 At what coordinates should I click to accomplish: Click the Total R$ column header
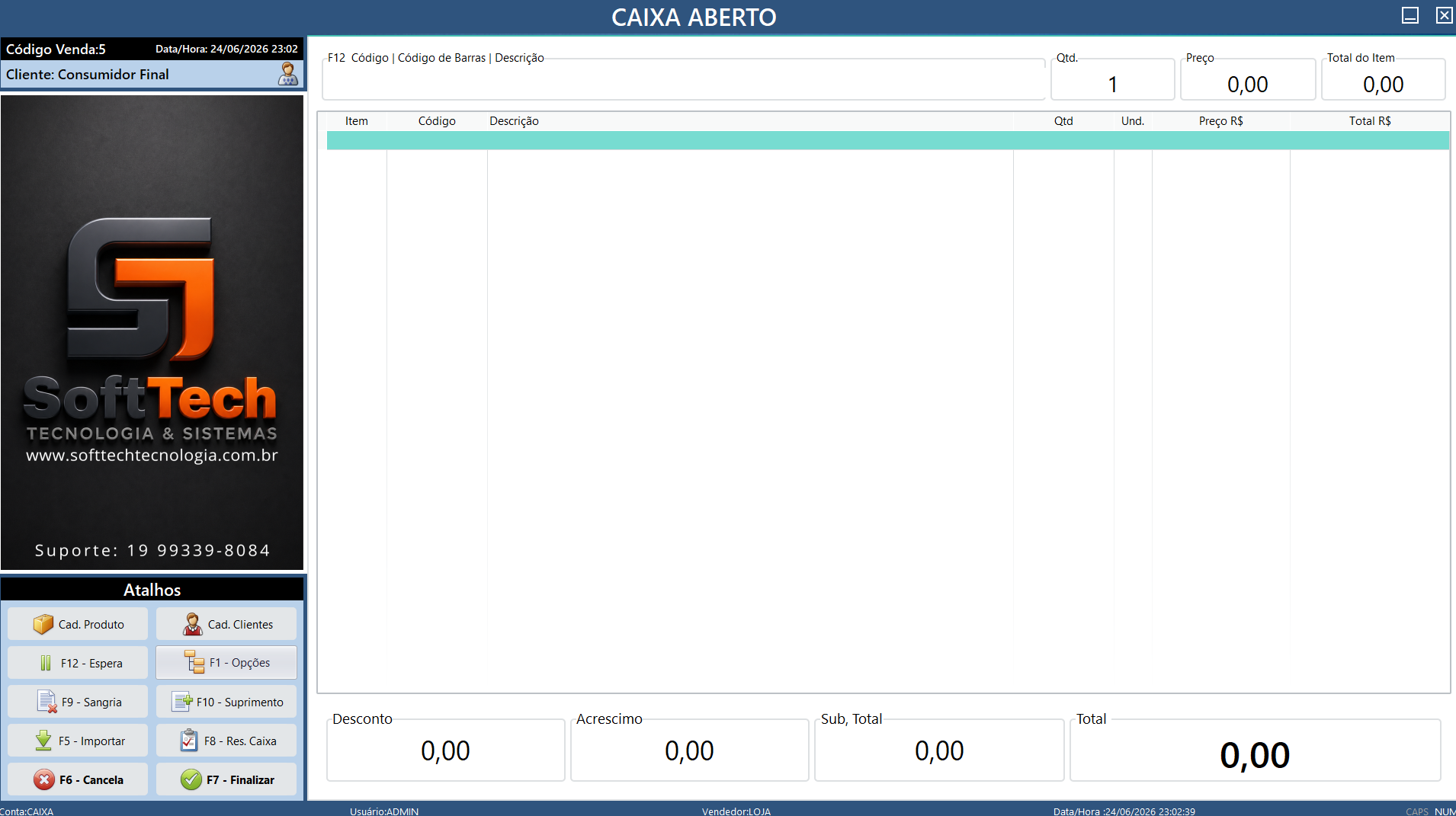tap(1369, 121)
